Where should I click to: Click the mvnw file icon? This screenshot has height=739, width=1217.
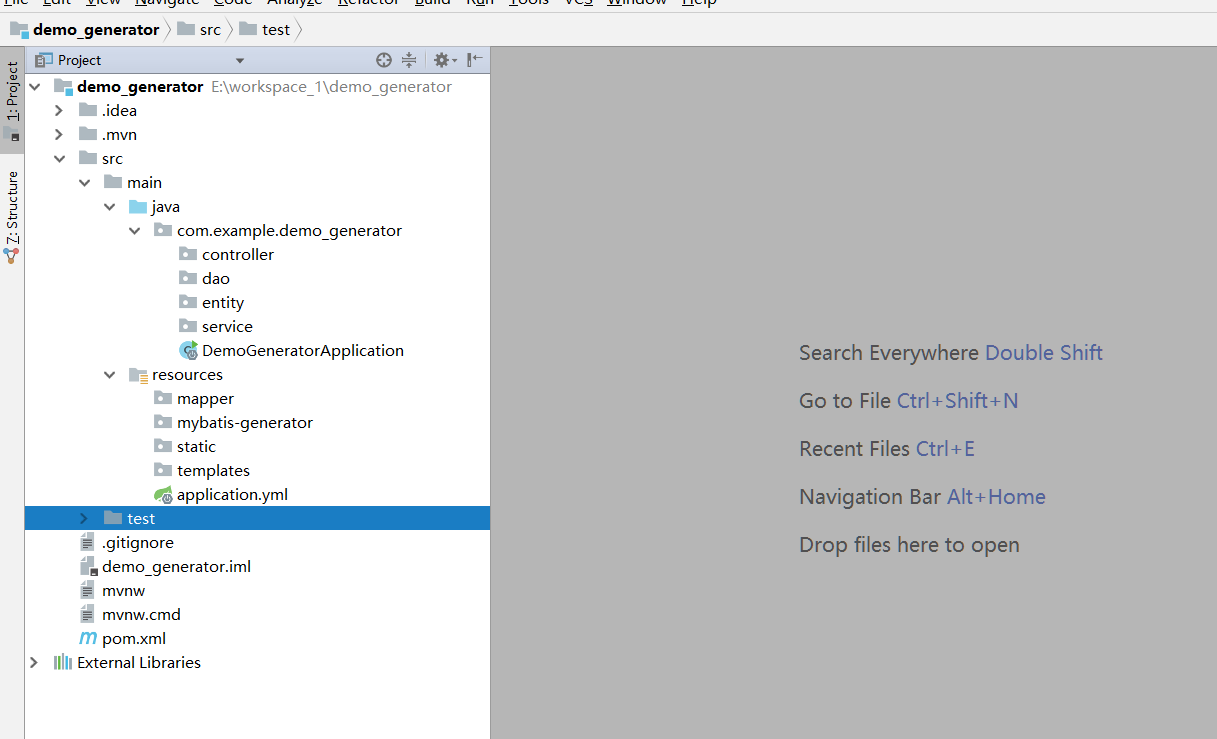point(88,590)
